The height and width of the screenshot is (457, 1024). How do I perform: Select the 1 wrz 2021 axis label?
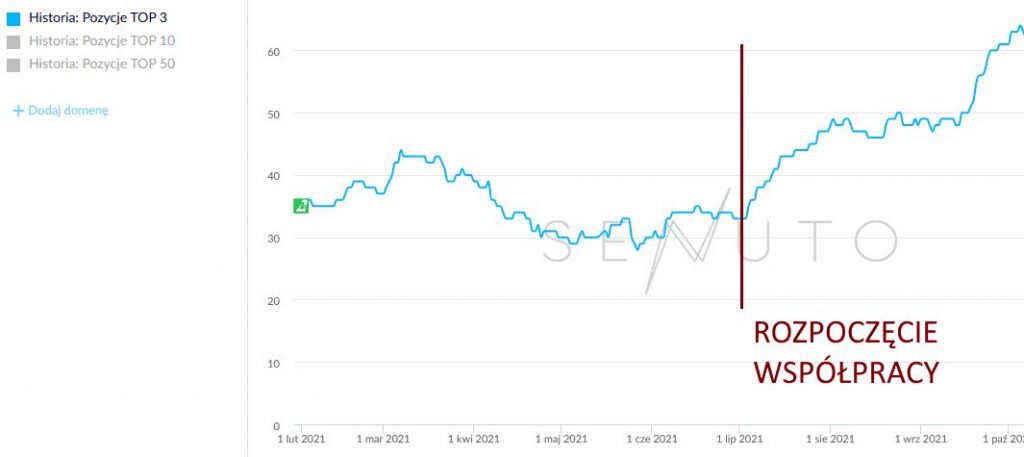click(921, 439)
